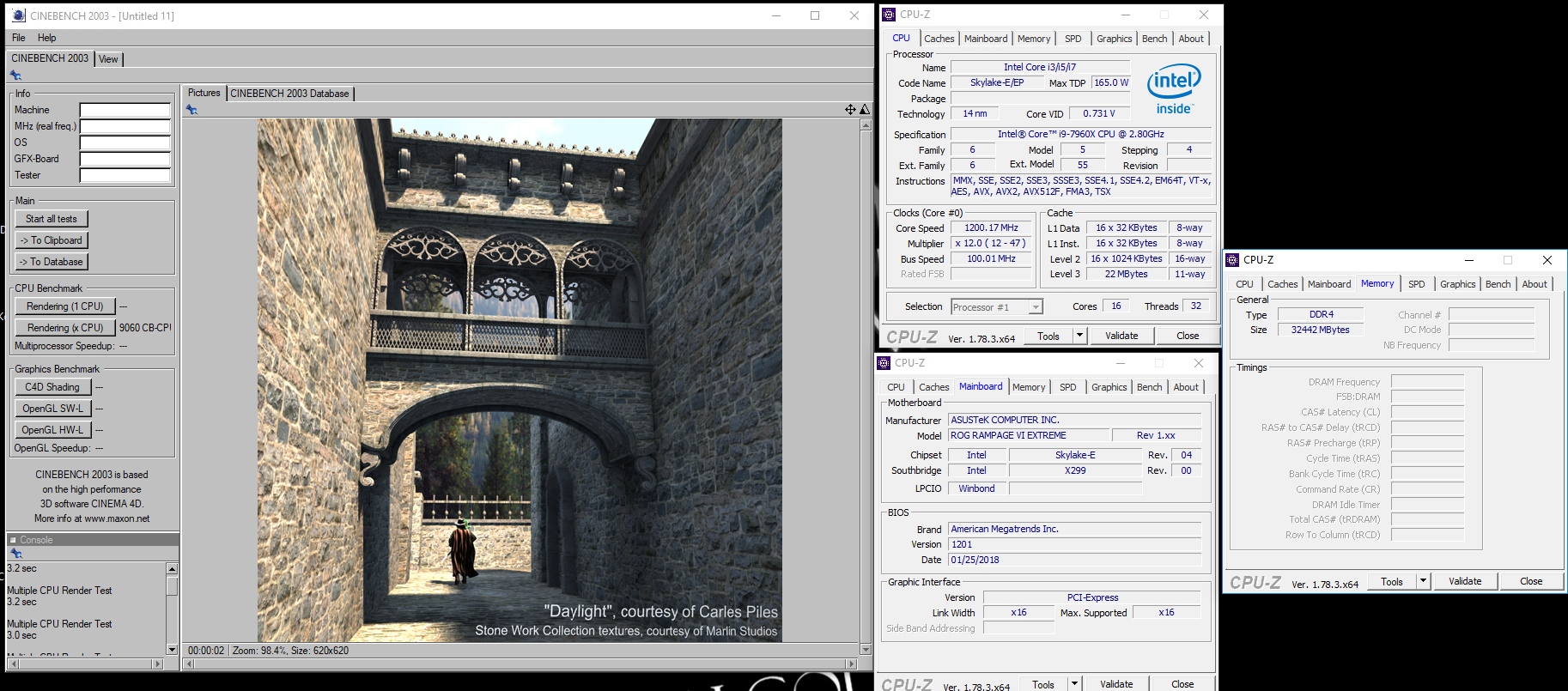
Task: Click the MHz (real freq.) input field
Action: pos(125,126)
